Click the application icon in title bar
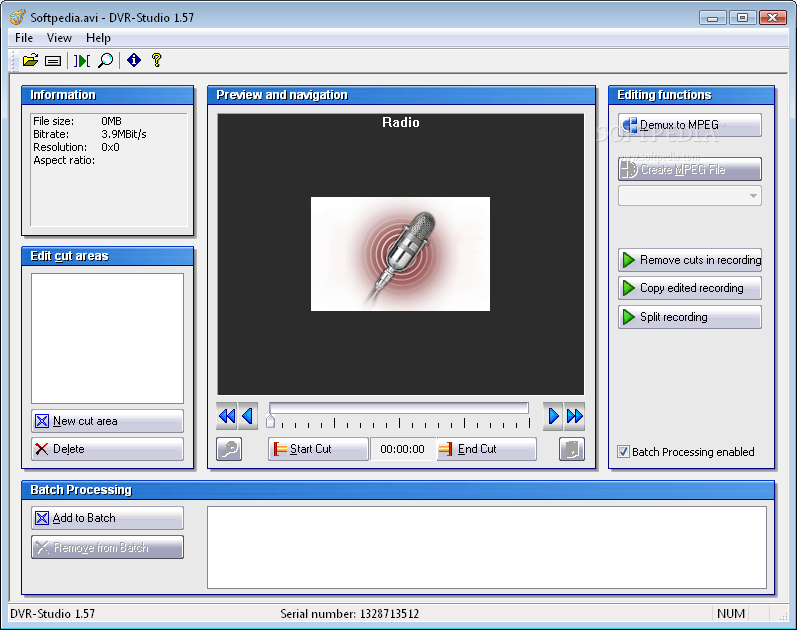Image resolution: width=797 pixels, height=630 pixels. click(x=17, y=17)
